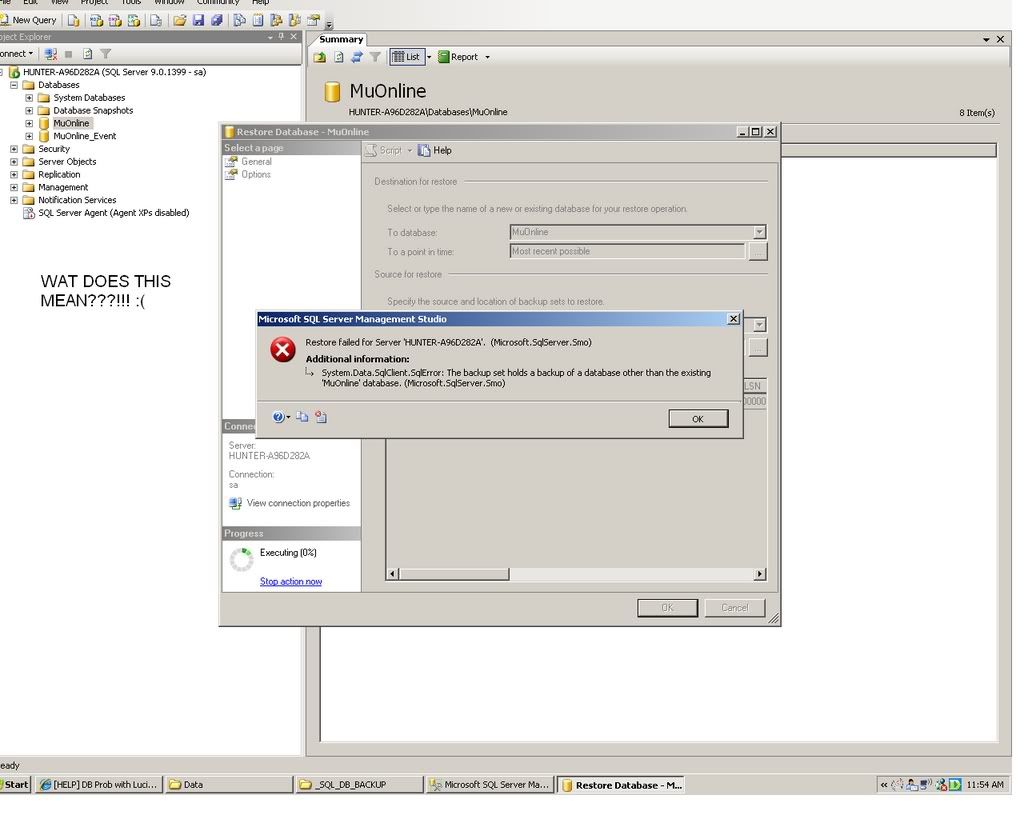Image resolution: width=1024 pixels, height=819 pixels.
Task: Select MuOnline_Event database in tree
Action: pos(84,136)
